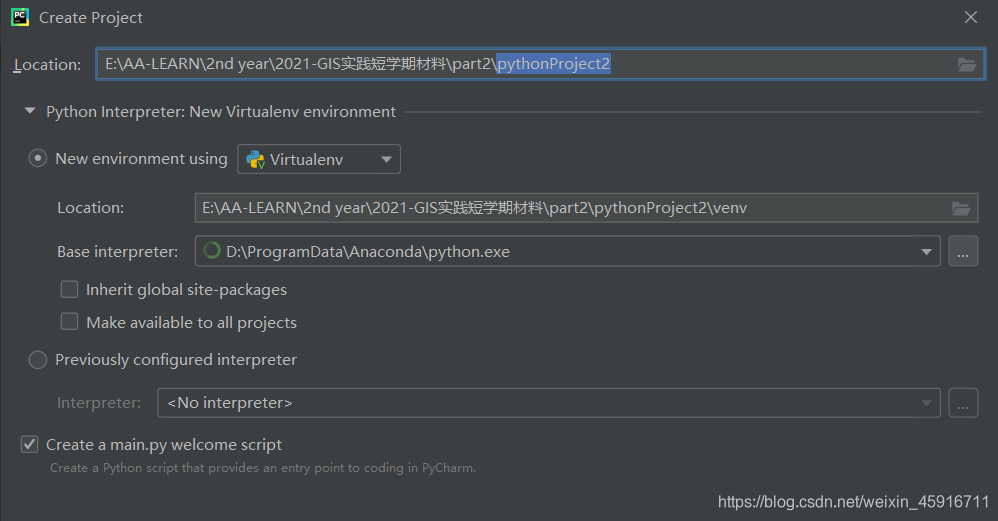Enable Make available to all projects
Image resolution: width=998 pixels, height=521 pixels.
coord(69,322)
